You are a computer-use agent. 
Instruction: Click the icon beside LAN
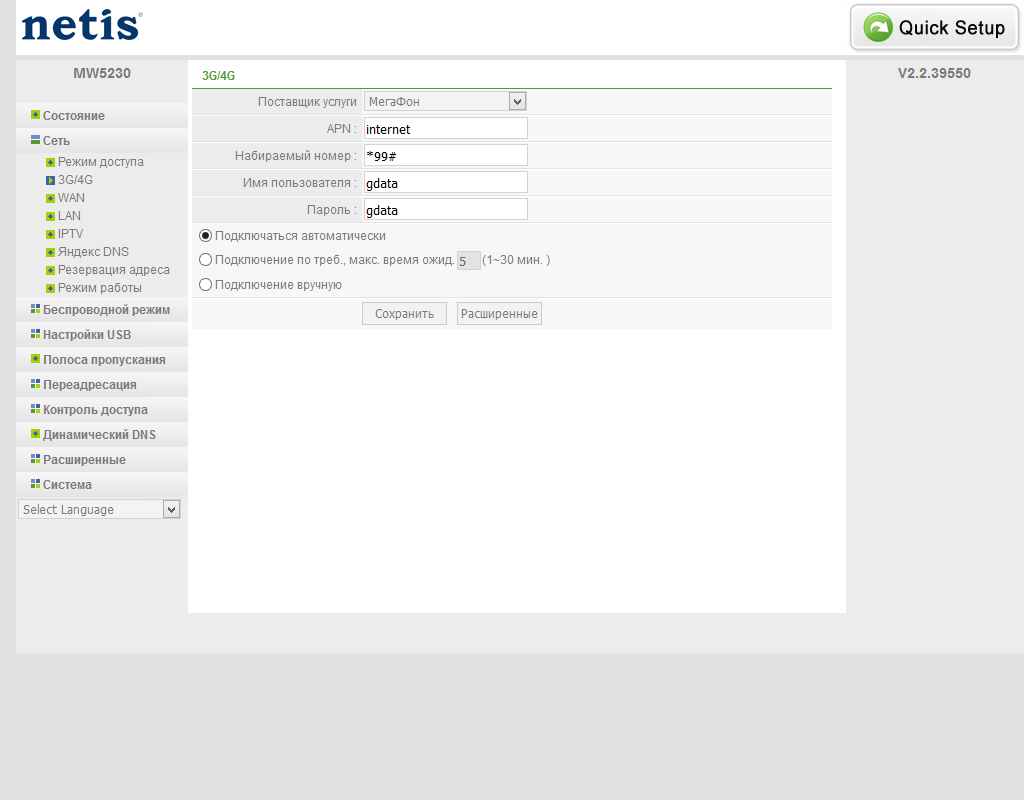pyautogui.click(x=50, y=216)
